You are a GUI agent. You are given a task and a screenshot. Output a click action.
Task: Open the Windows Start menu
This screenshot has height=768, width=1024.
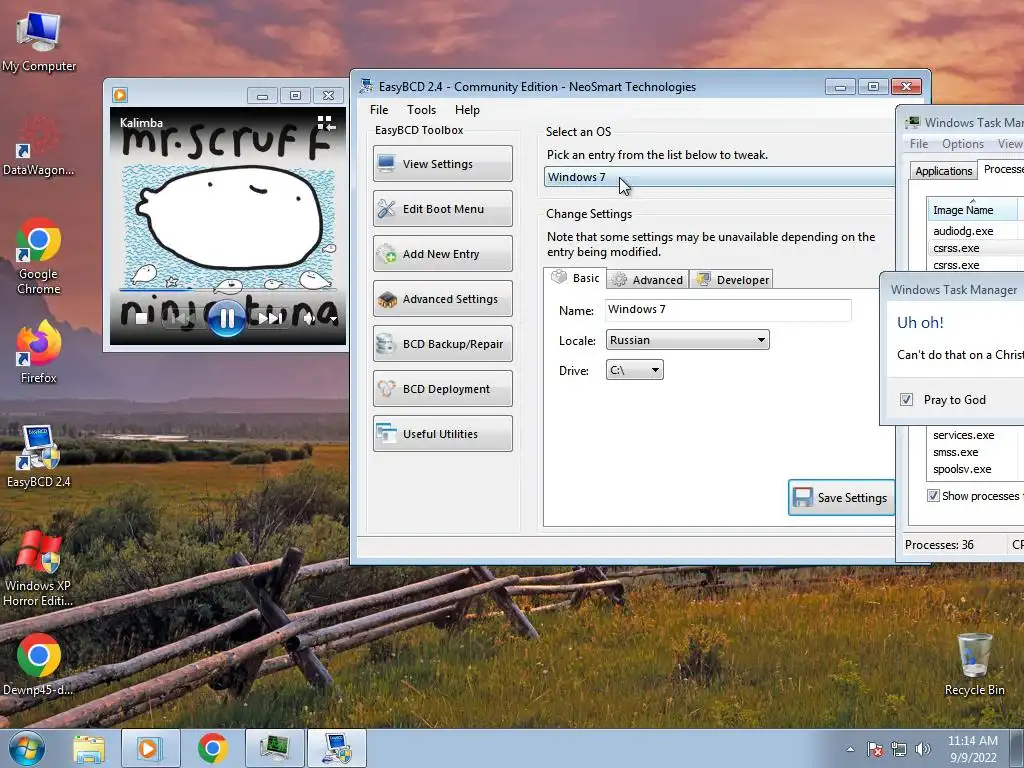pos(26,748)
